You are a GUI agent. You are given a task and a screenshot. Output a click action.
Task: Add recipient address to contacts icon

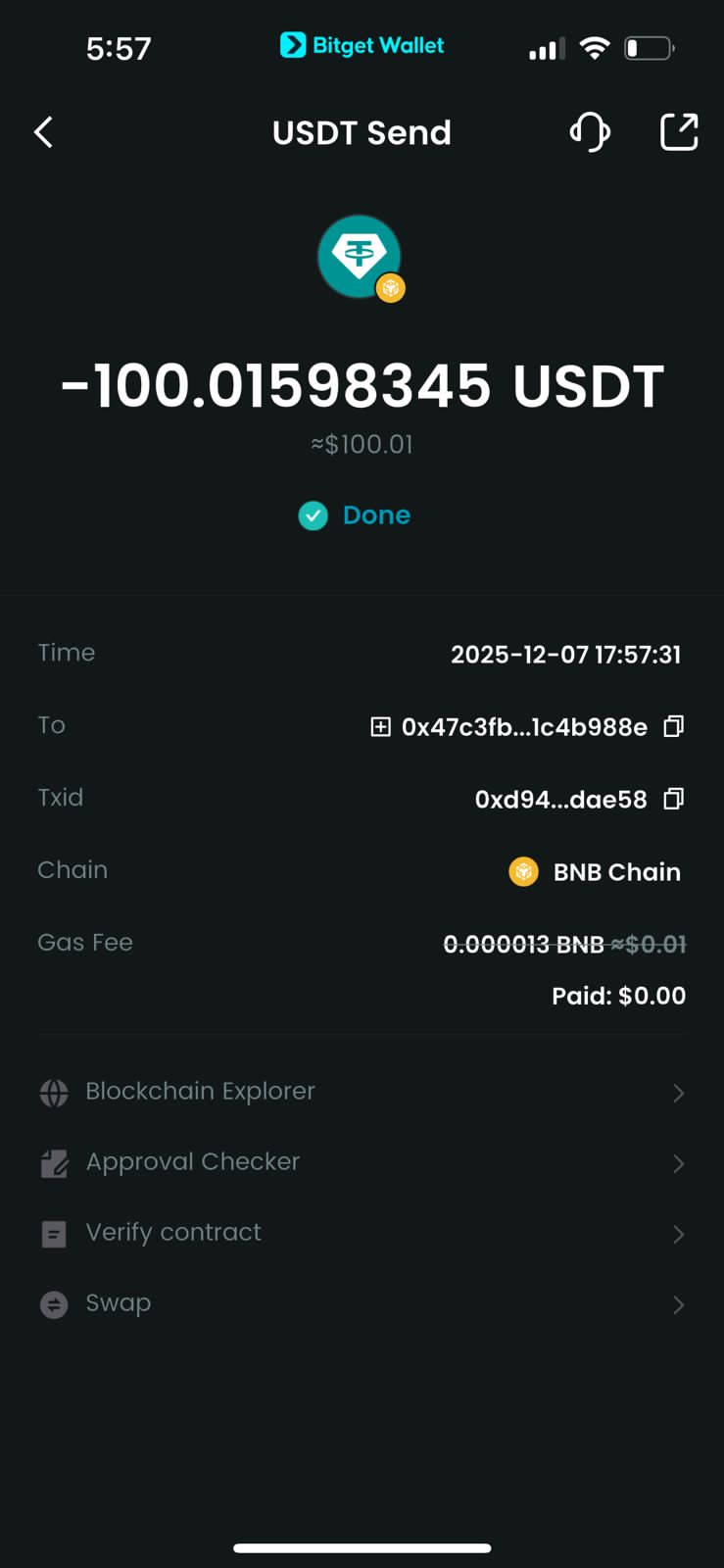380,726
